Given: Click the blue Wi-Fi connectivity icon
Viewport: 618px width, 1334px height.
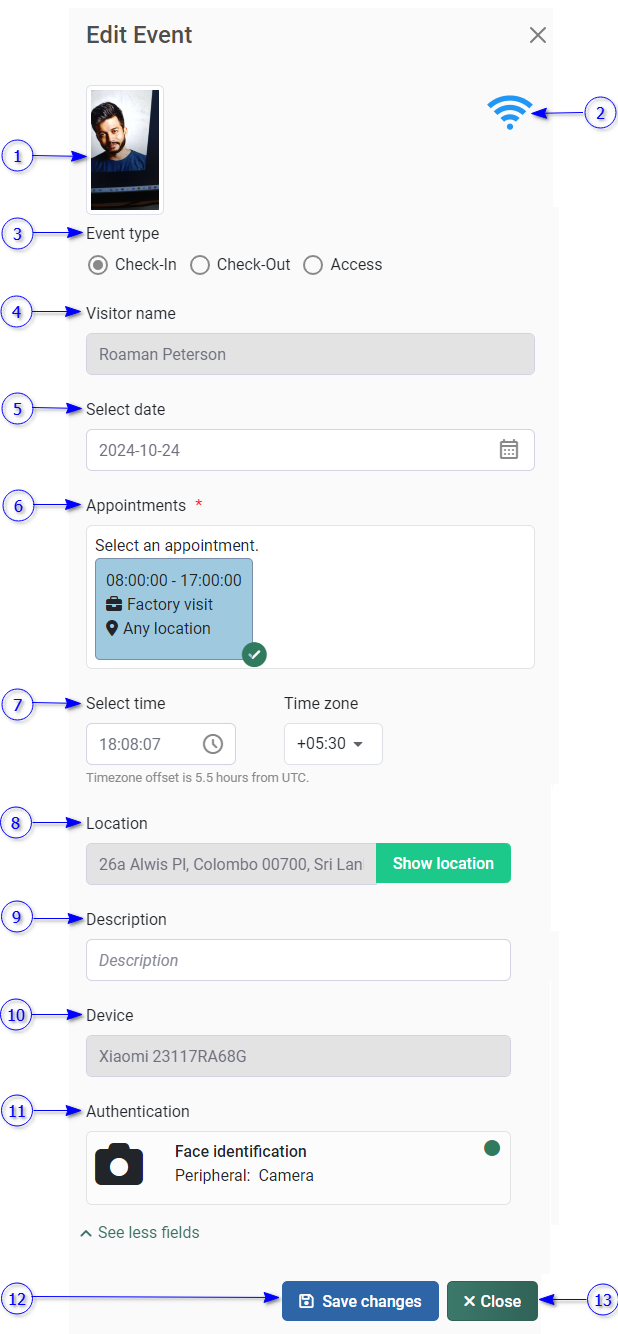Looking at the screenshot, I should pyautogui.click(x=510, y=112).
